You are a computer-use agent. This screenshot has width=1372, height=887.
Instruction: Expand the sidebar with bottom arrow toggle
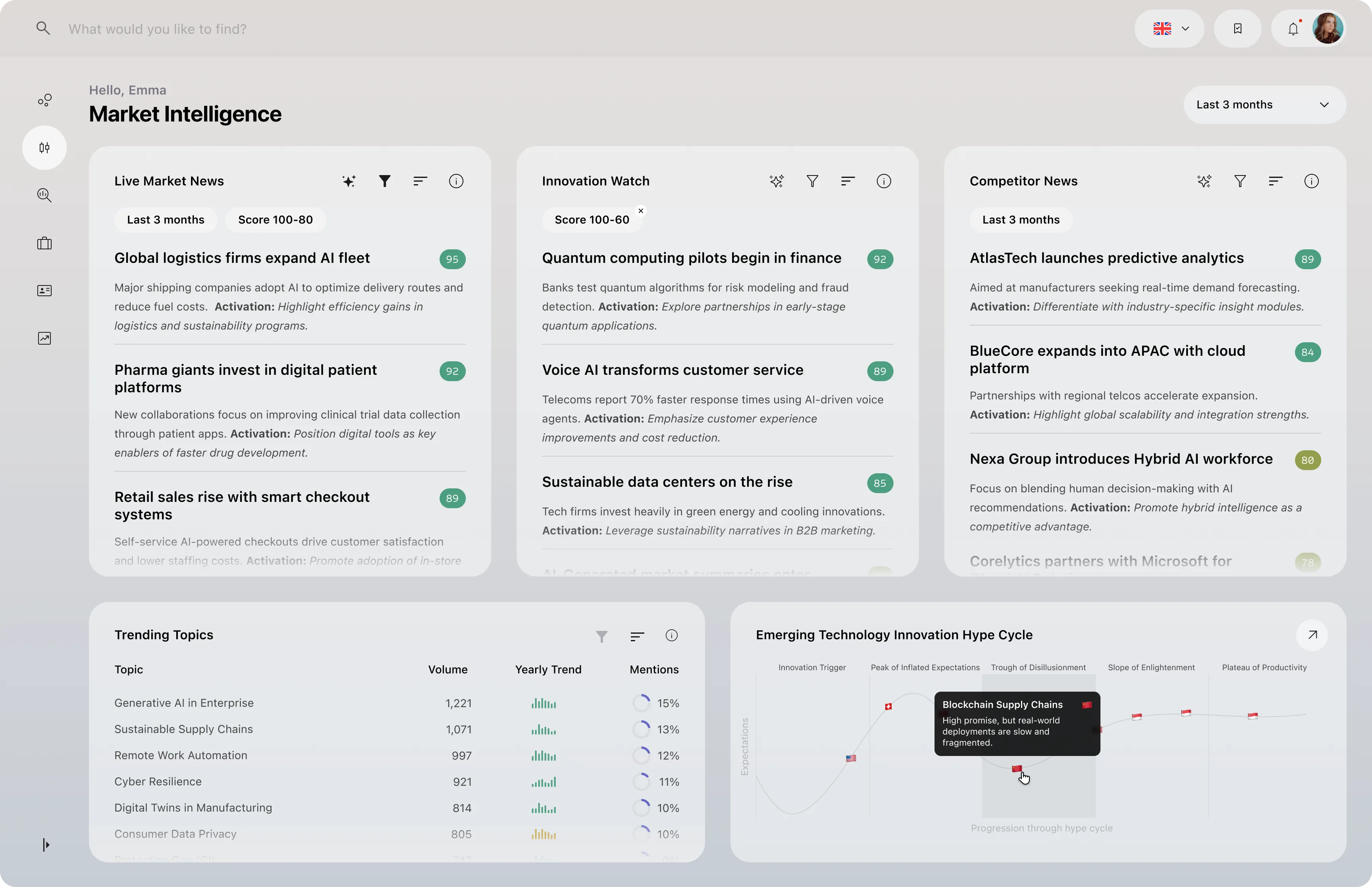(46, 845)
